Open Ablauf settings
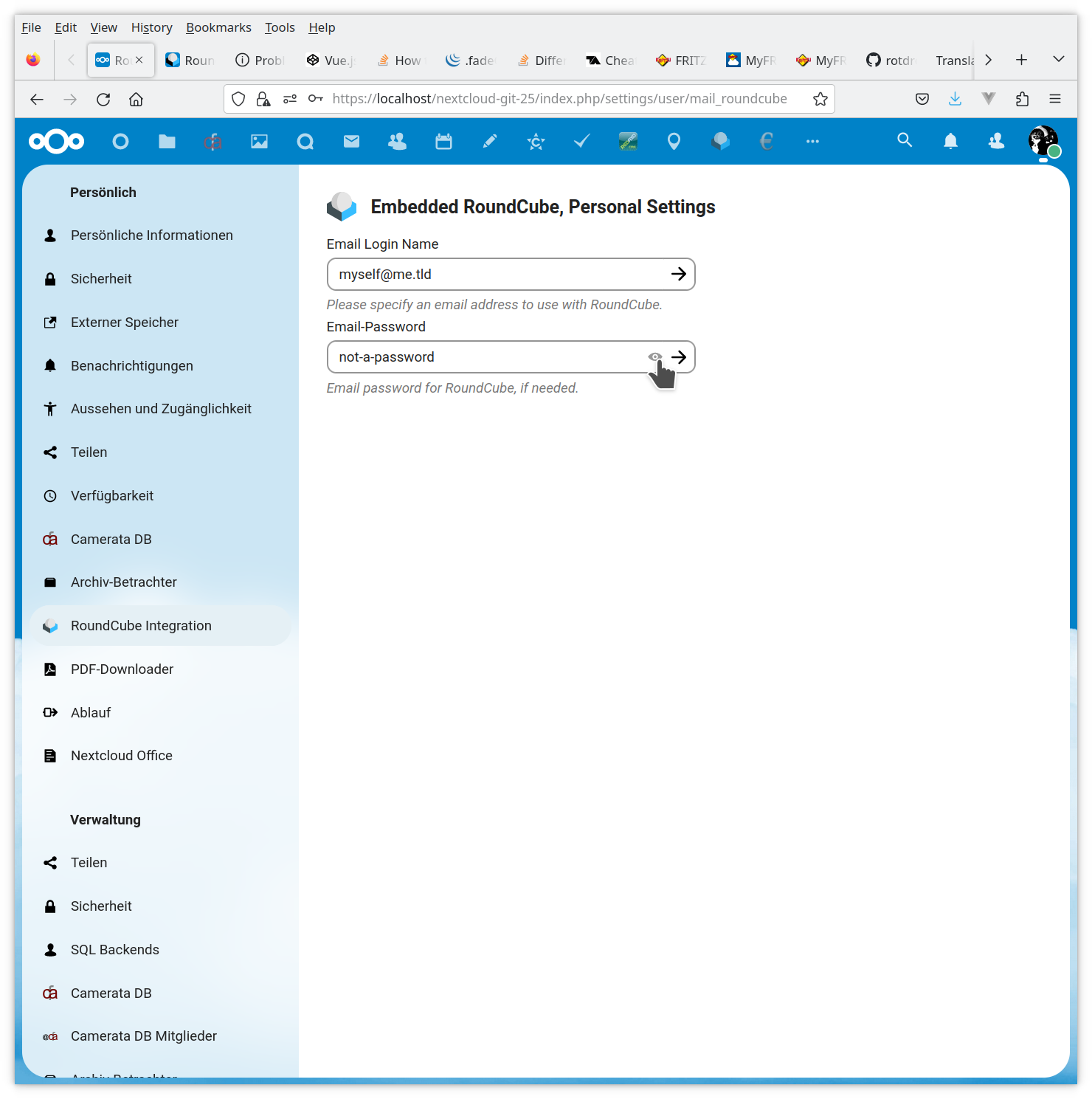The height and width of the screenshot is (1099, 1092). pyautogui.click(x=160, y=713)
